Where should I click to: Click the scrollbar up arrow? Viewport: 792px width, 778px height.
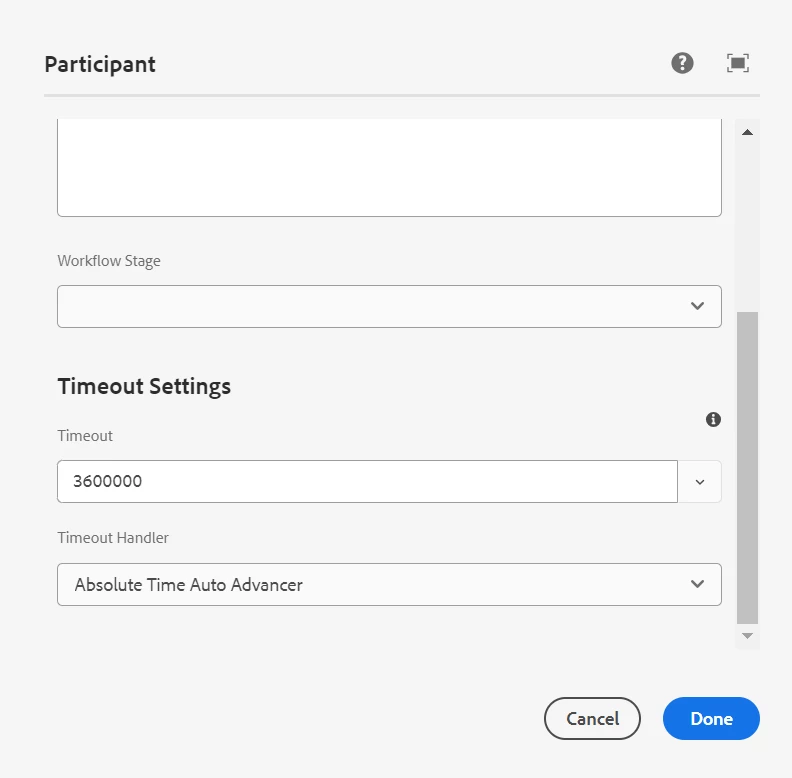pos(747,132)
